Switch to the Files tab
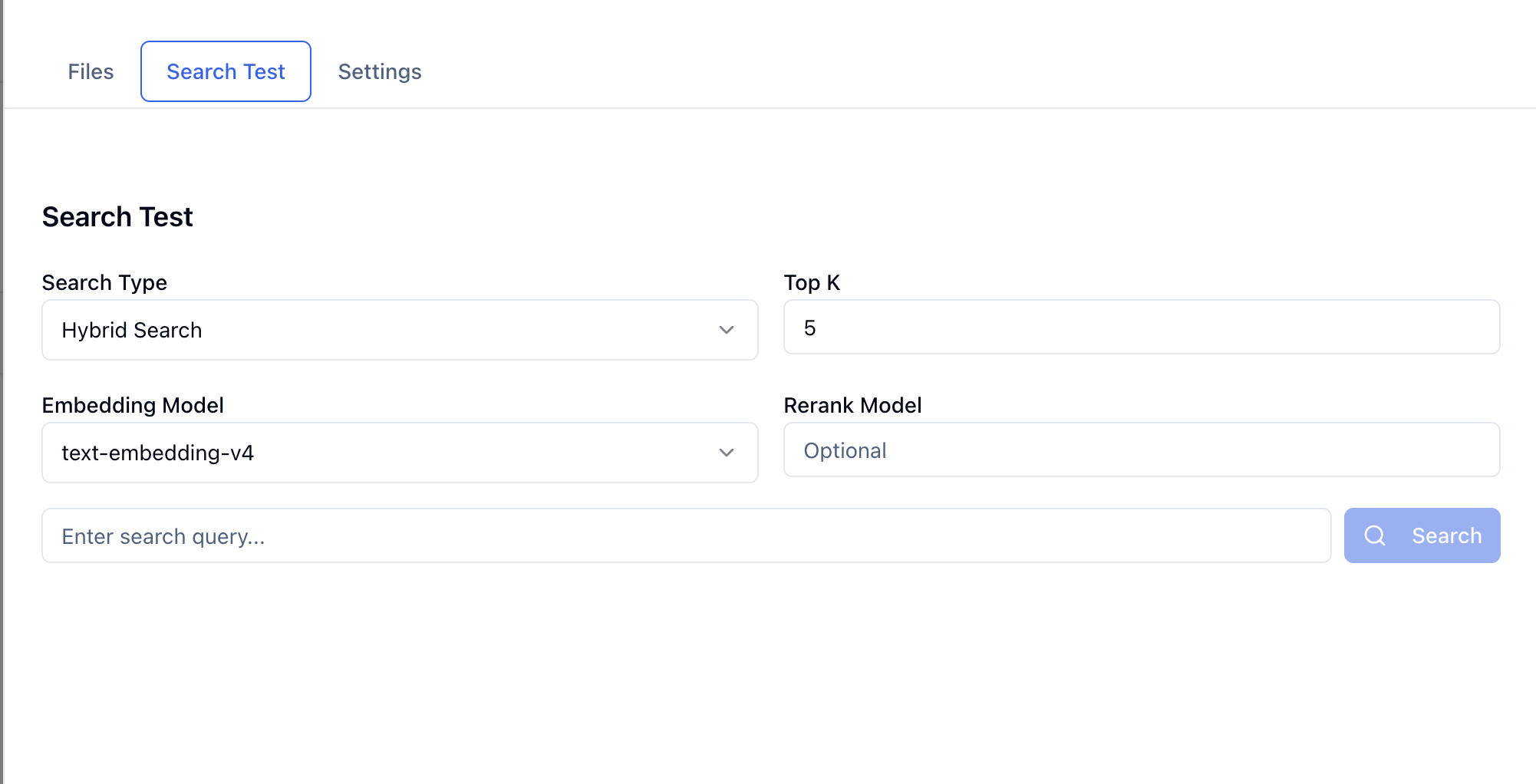This screenshot has height=784, width=1536. point(91,71)
